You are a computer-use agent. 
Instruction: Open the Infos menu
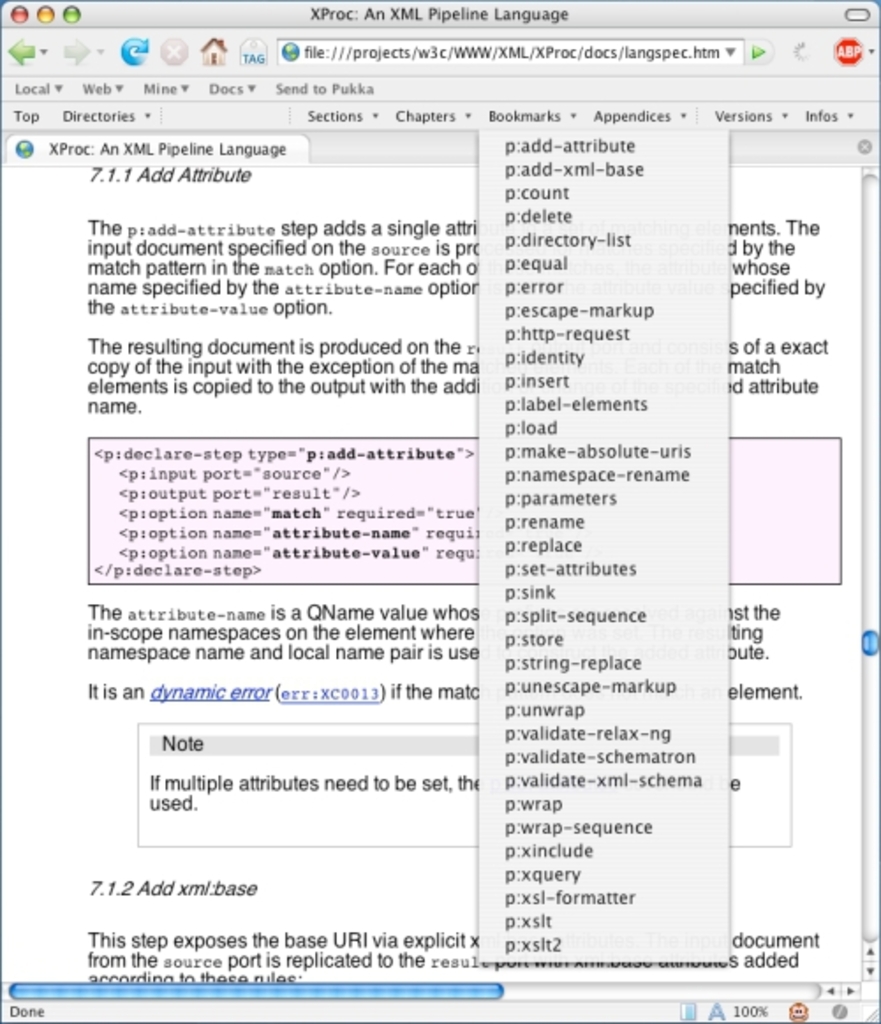(x=829, y=116)
